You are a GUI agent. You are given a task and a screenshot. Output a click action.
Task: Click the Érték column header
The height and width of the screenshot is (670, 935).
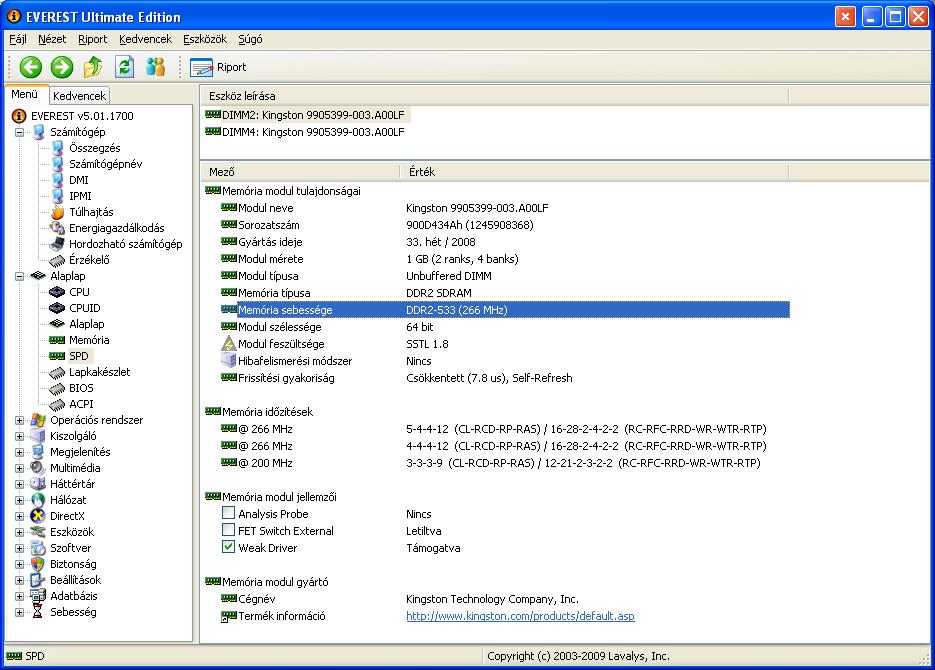point(594,172)
